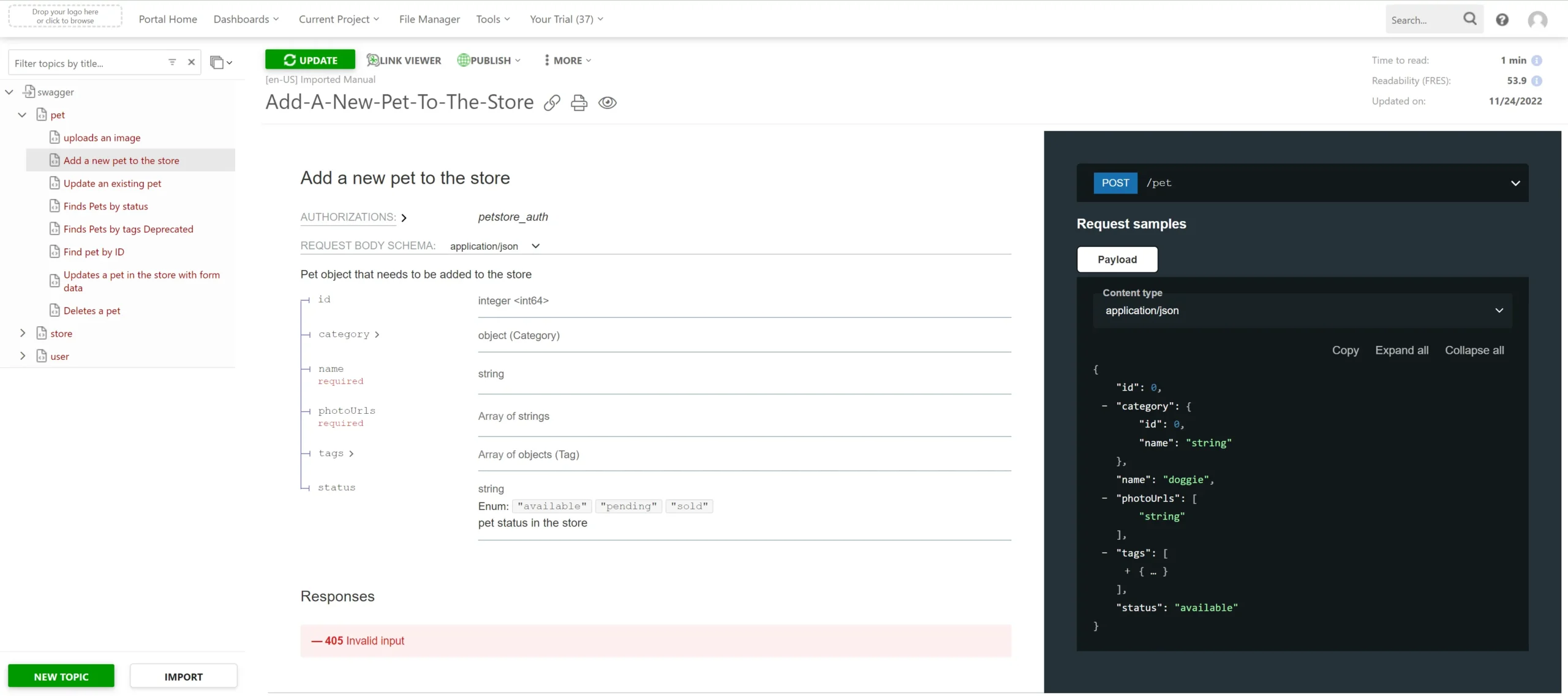This screenshot has width=1568, height=696.
Task: Toggle topic preview with the eye icon
Action: (x=607, y=102)
